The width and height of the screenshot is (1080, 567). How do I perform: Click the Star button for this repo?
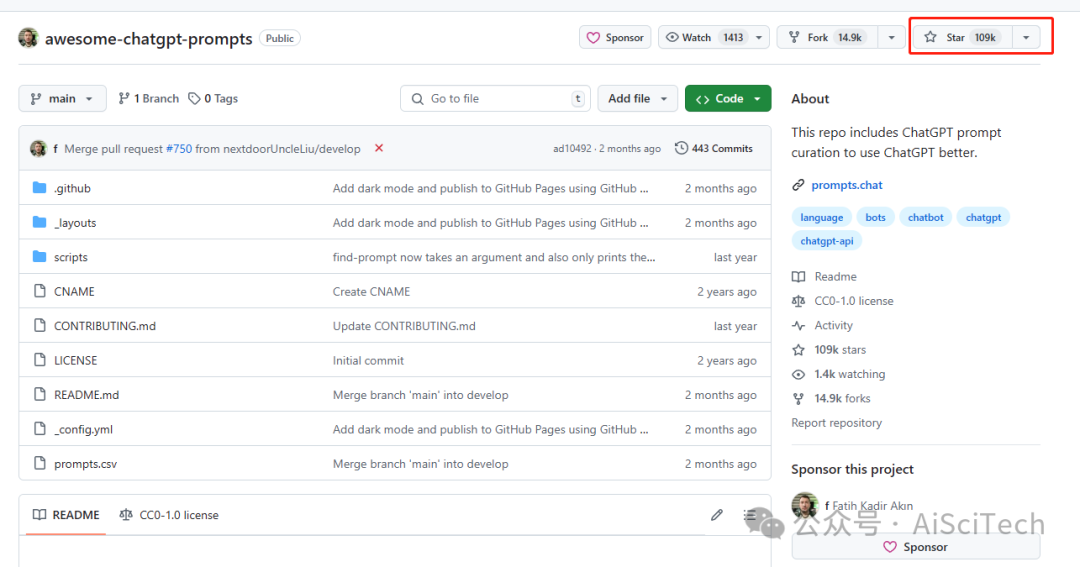click(x=958, y=38)
